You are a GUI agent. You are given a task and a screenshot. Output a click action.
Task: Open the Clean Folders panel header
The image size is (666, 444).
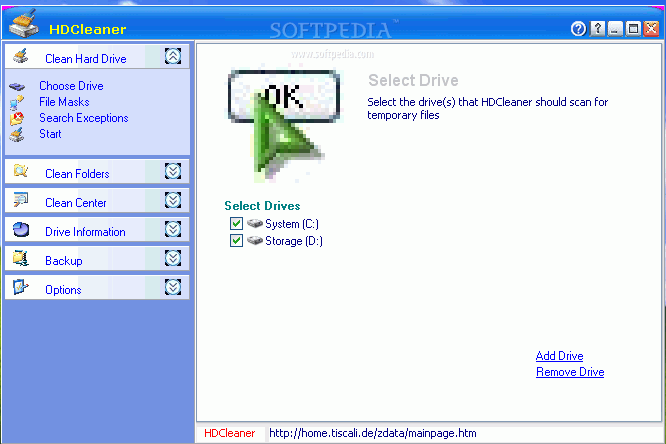(97, 171)
